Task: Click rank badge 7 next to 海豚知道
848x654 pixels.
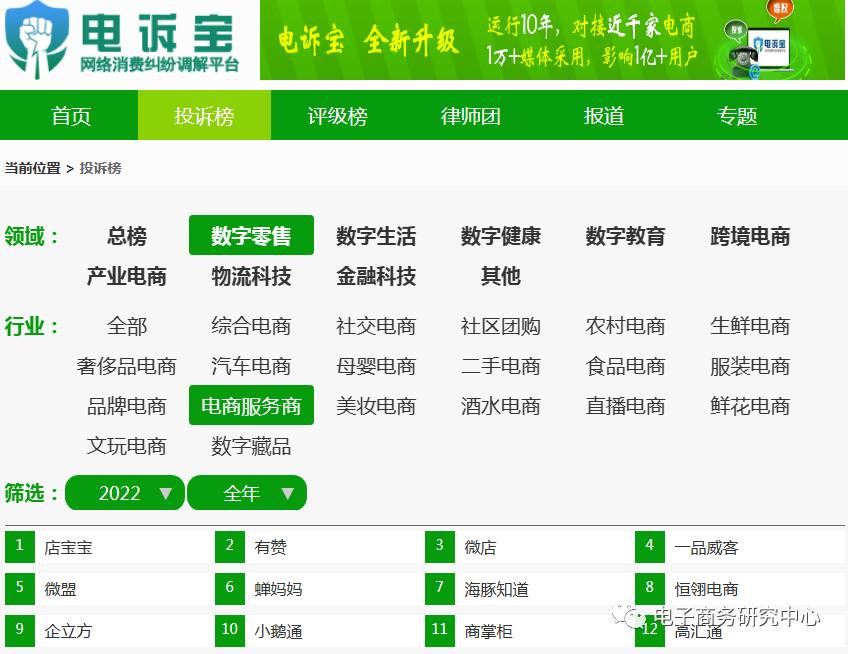Action: click(439, 589)
